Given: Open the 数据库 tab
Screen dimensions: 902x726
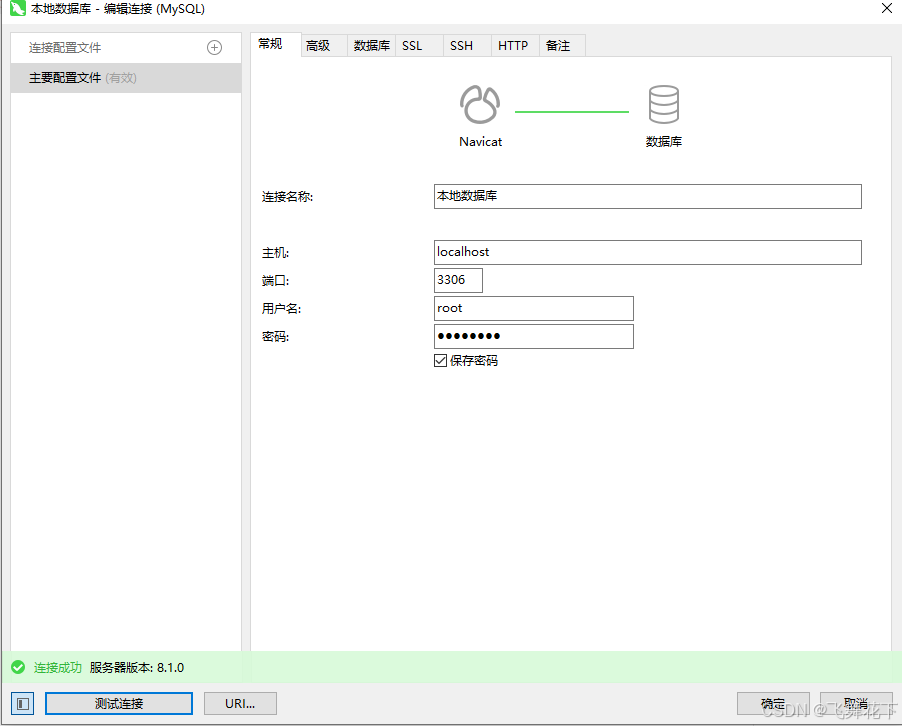Looking at the screenshot, I should pos(372,45).
